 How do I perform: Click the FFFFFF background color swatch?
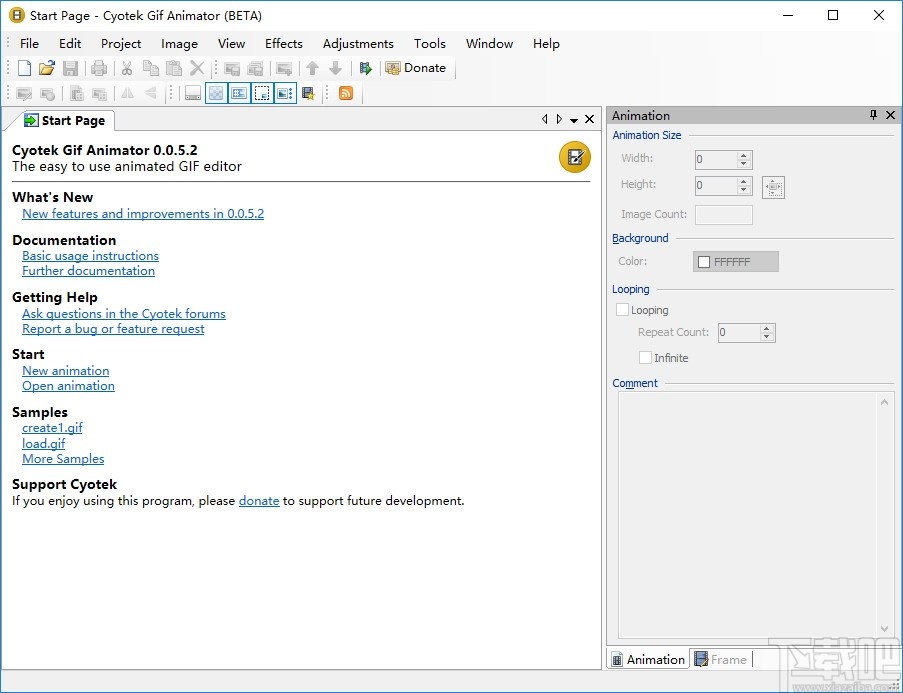pyautogui.click(x=735, y=262)
